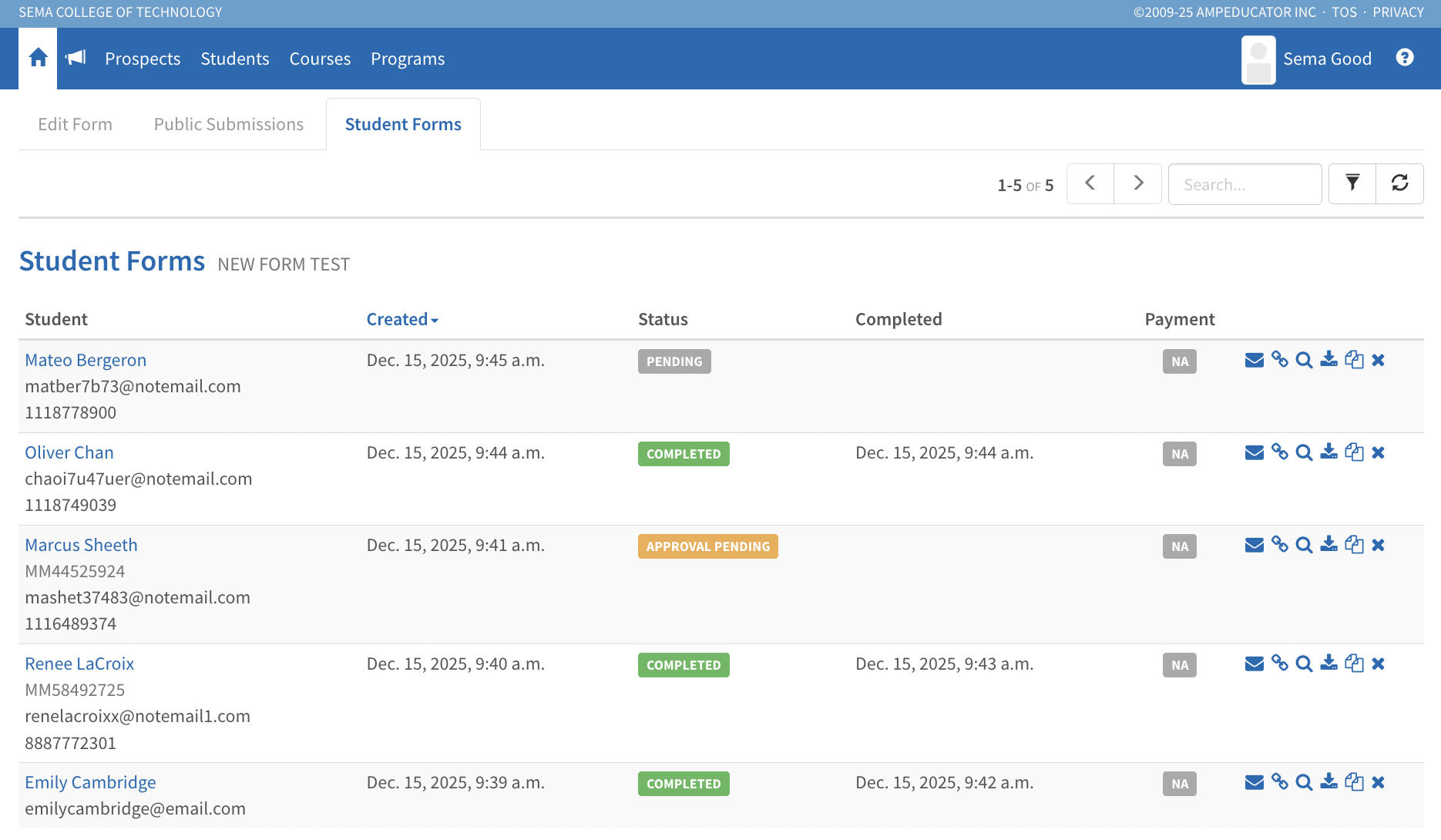View Marcus Sheeth's form with magnifier icon

point(1304,545)
